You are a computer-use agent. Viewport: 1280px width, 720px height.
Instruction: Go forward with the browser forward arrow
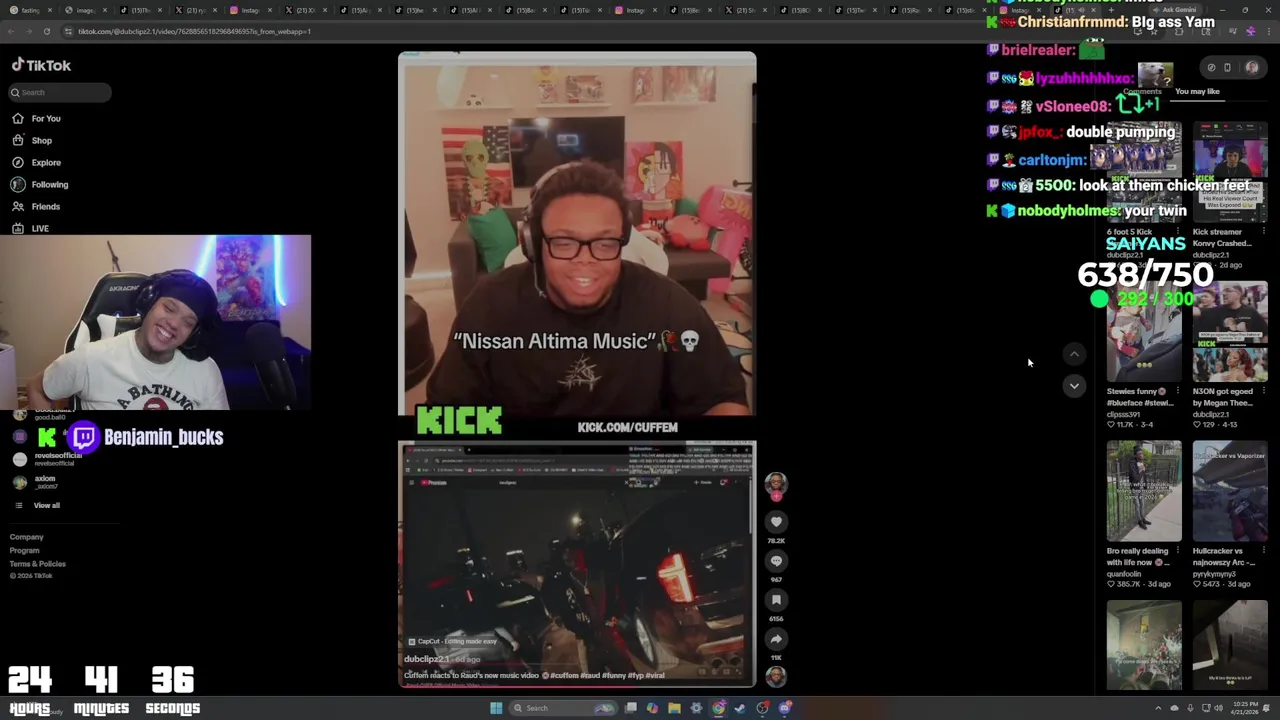(28, 31)
